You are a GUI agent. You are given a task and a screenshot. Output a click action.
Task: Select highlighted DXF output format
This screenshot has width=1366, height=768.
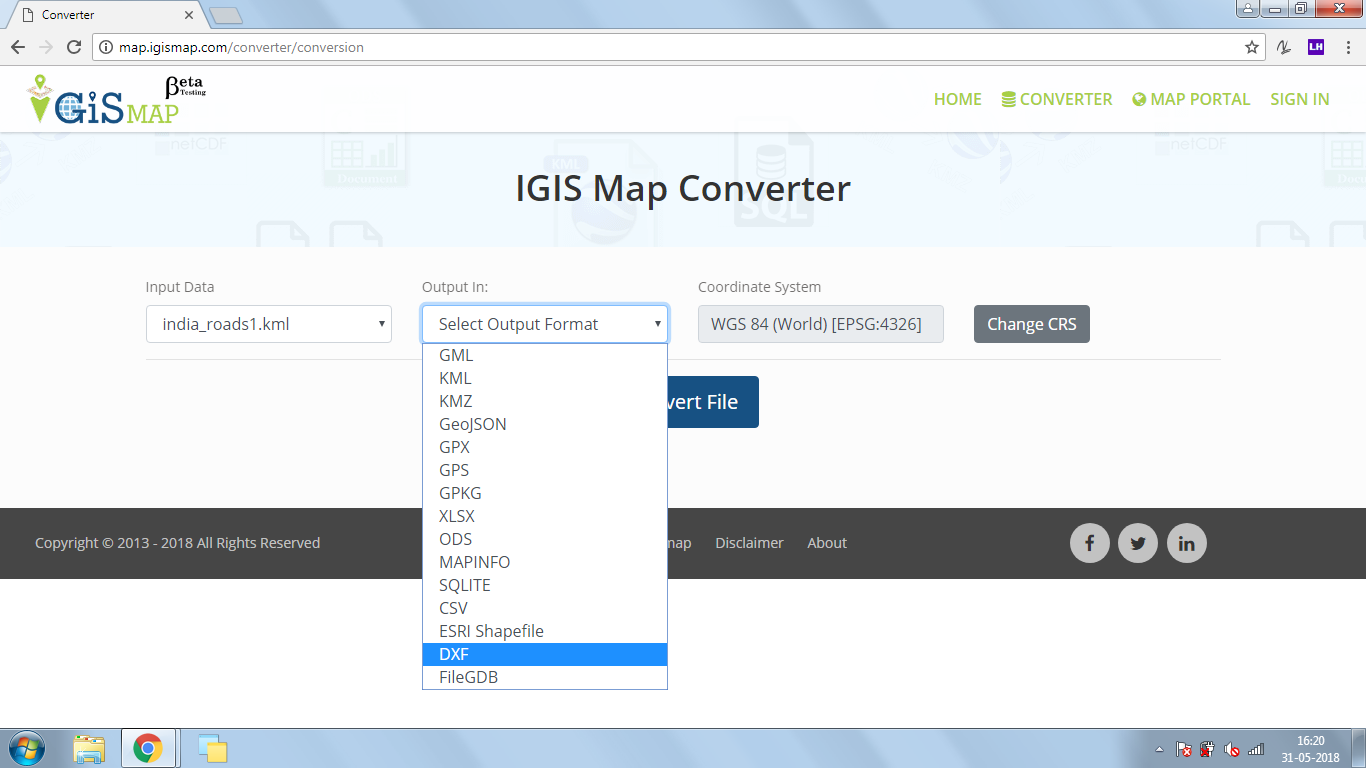(x=545, y=654)
